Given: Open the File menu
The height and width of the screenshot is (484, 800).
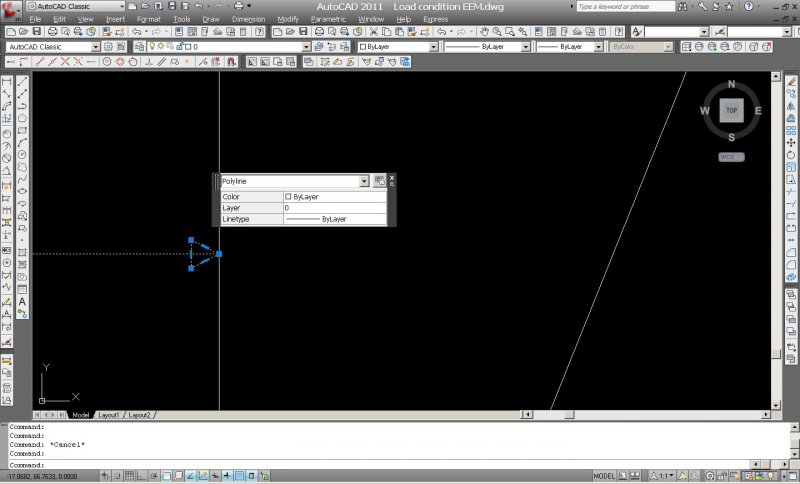Looking at the screenshot, I should (35, 19).
